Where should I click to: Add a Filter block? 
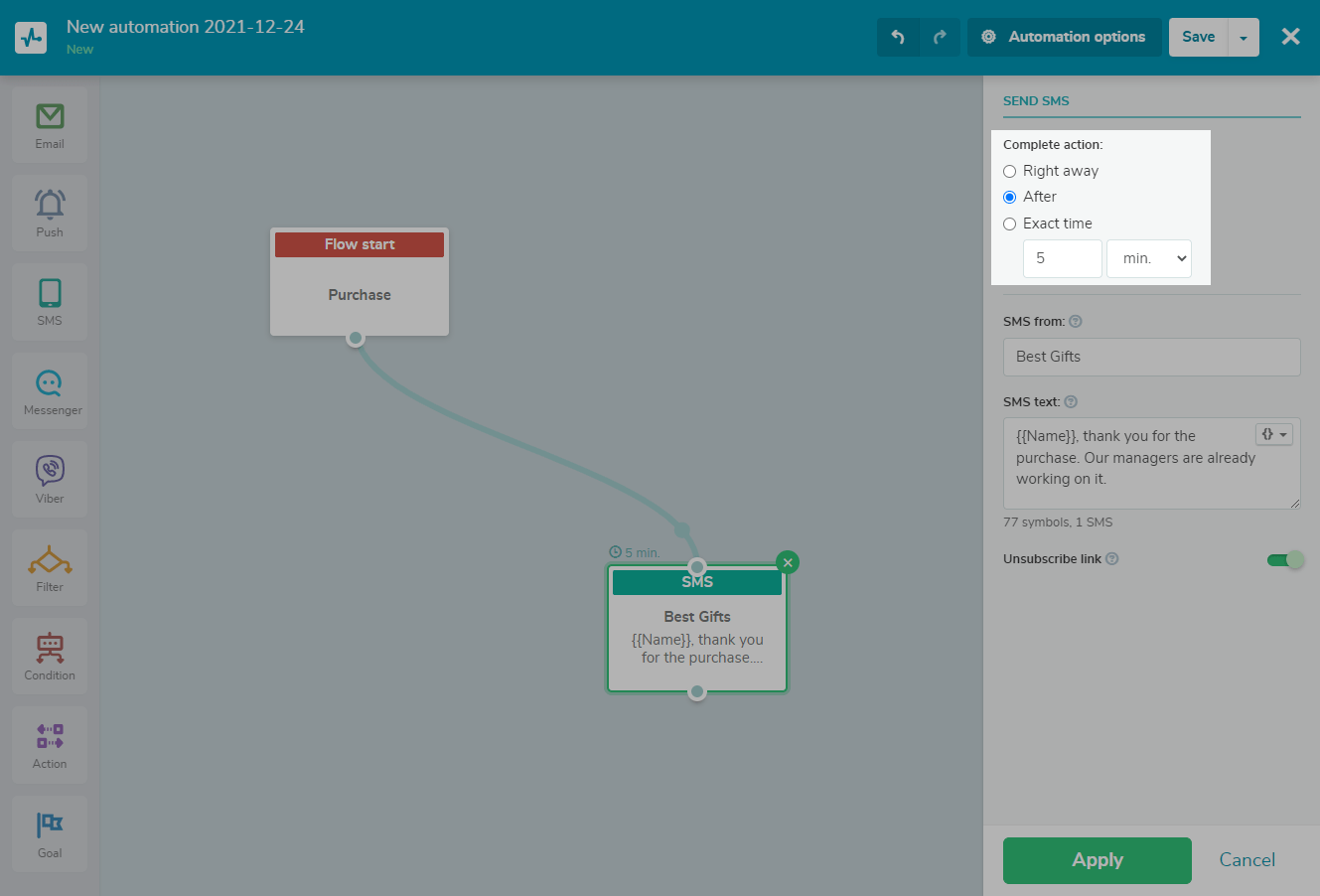point(50,567)
